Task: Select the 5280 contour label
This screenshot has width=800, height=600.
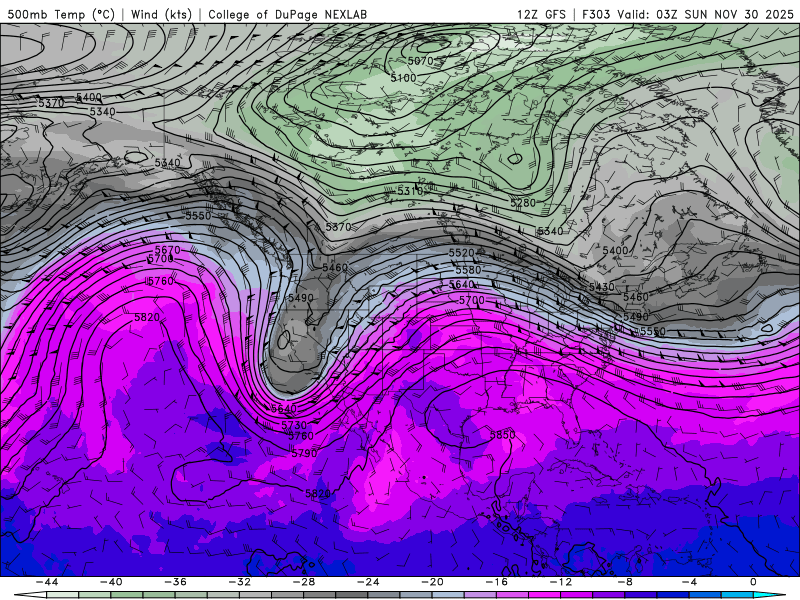Action: 523,203
